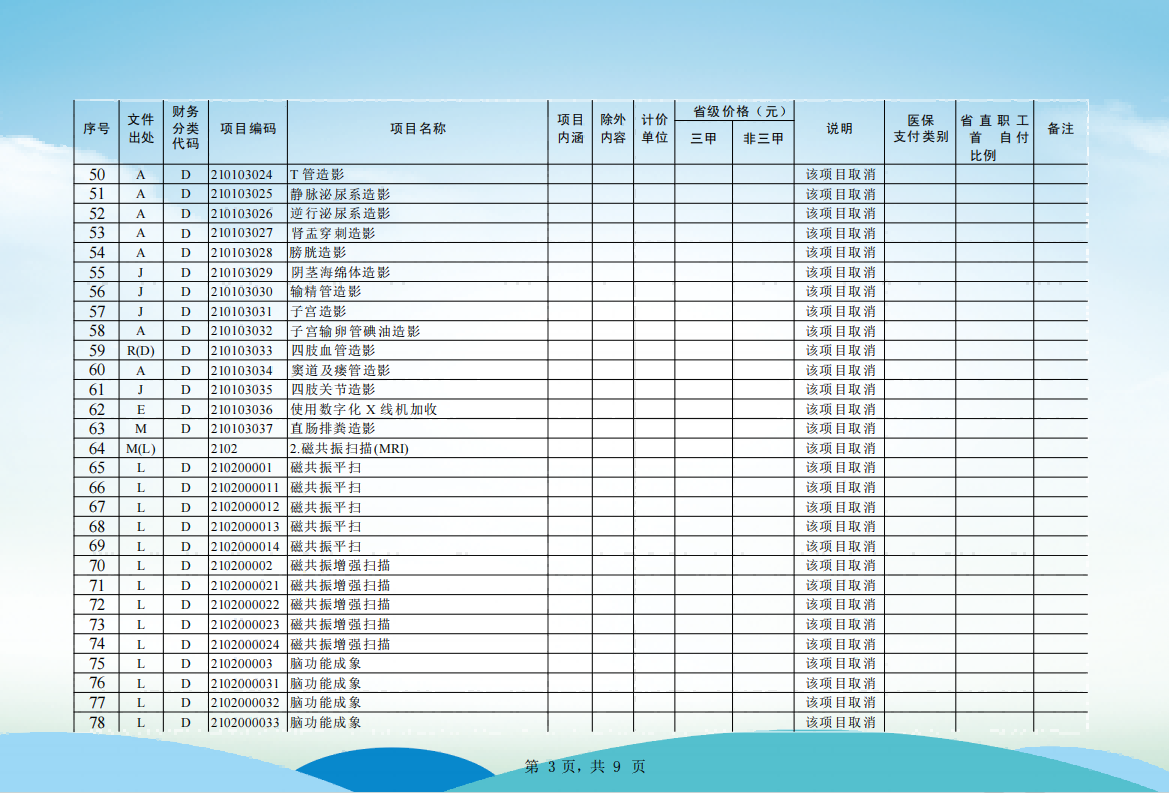The width and height of the screenshot is (1169, 793).
Task: Click the 省级价格（元）header
Action: [739, 112]
